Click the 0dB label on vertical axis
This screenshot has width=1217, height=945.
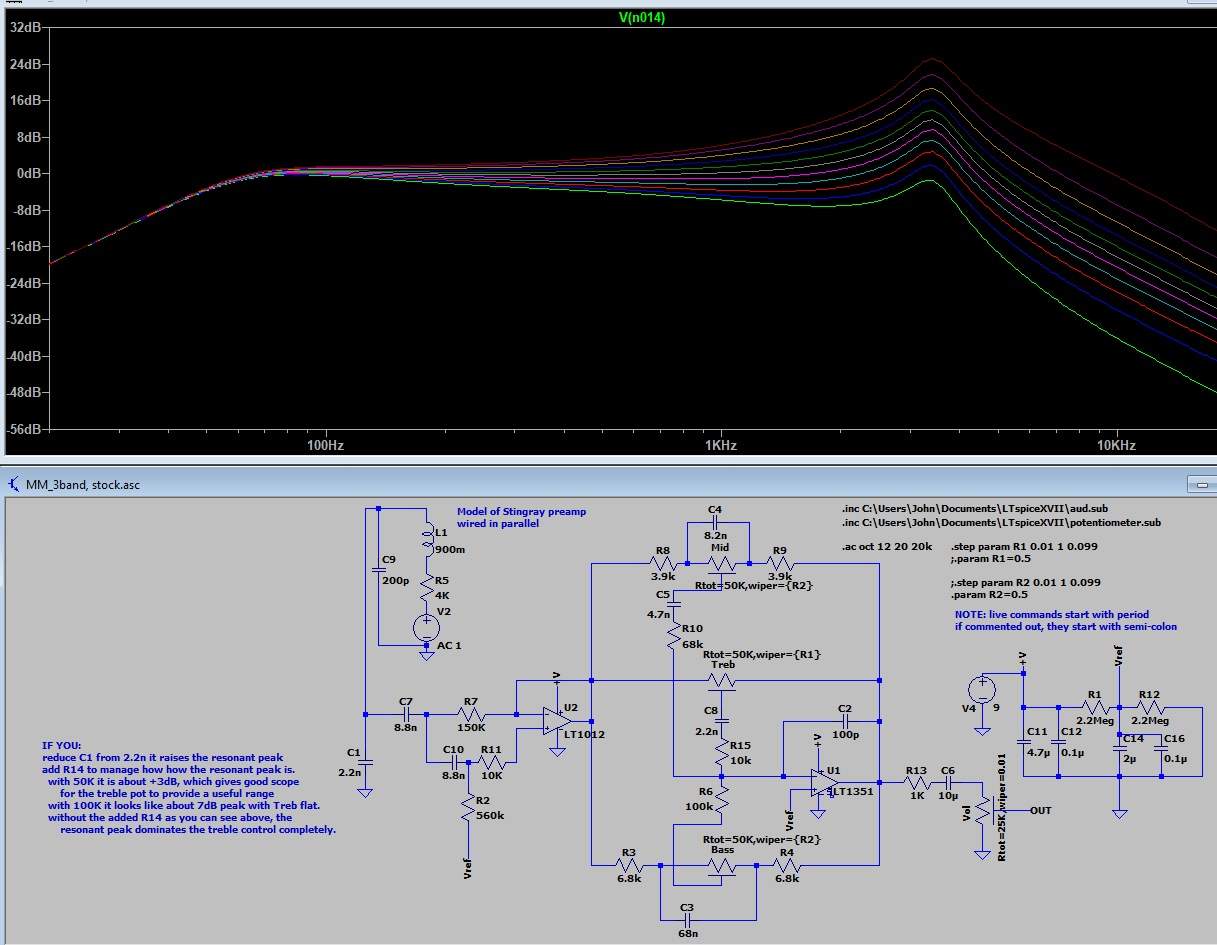[x=27, y=173]
